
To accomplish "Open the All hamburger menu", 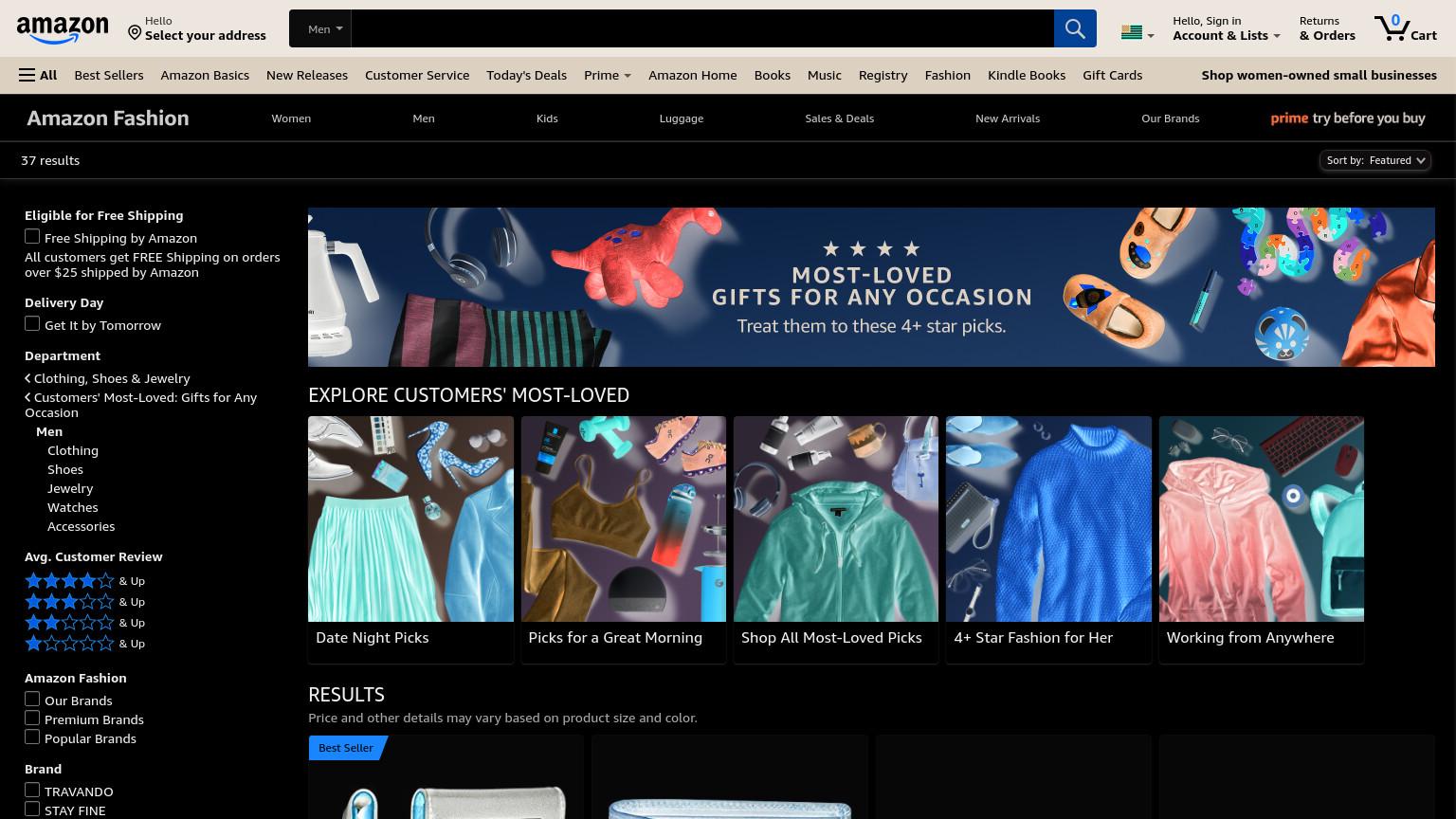I will (38, 75).
